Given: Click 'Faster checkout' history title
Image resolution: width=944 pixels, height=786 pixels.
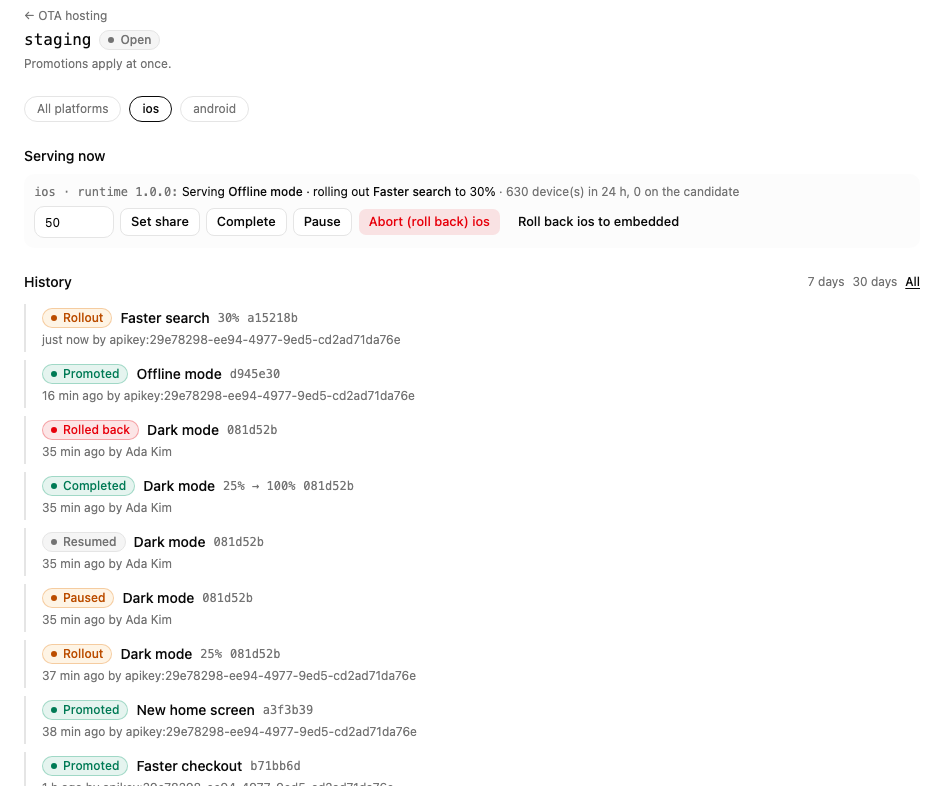Looking at the screenshot, I should [189, 766].
